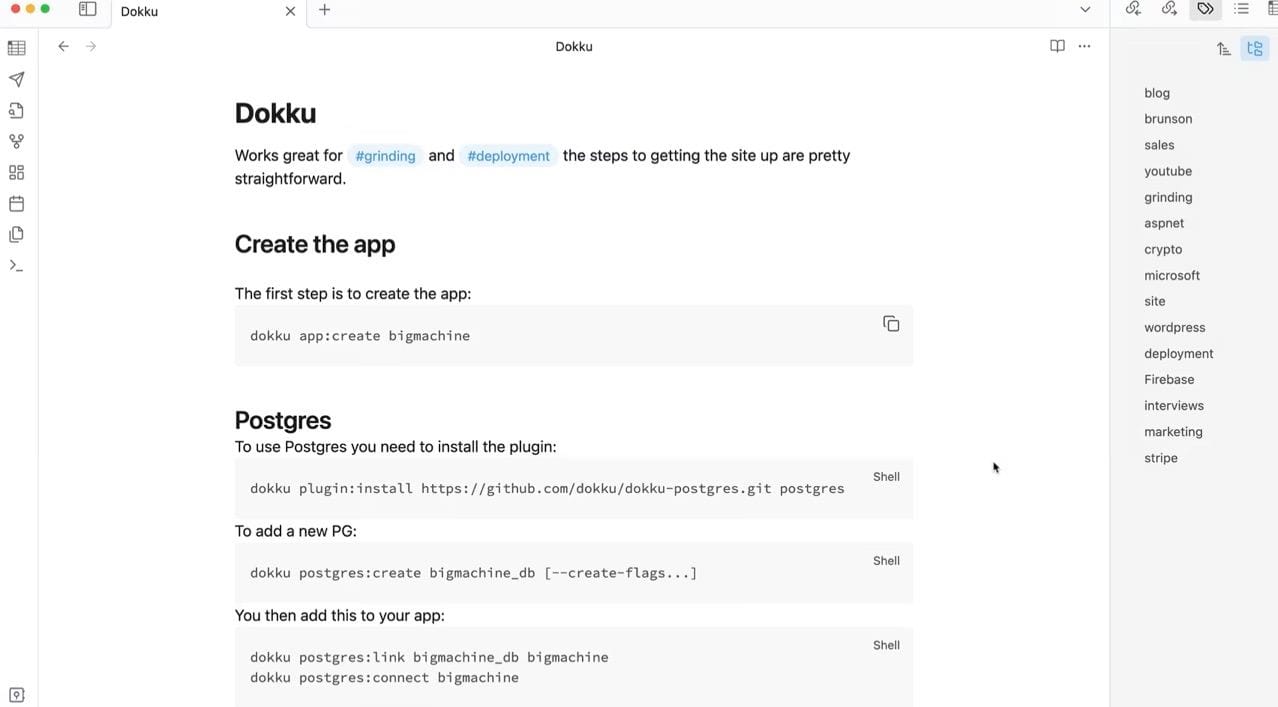1278x707 pixels.
Task: Click the grid components icon in the sidebar
Action: click(16, 172)
